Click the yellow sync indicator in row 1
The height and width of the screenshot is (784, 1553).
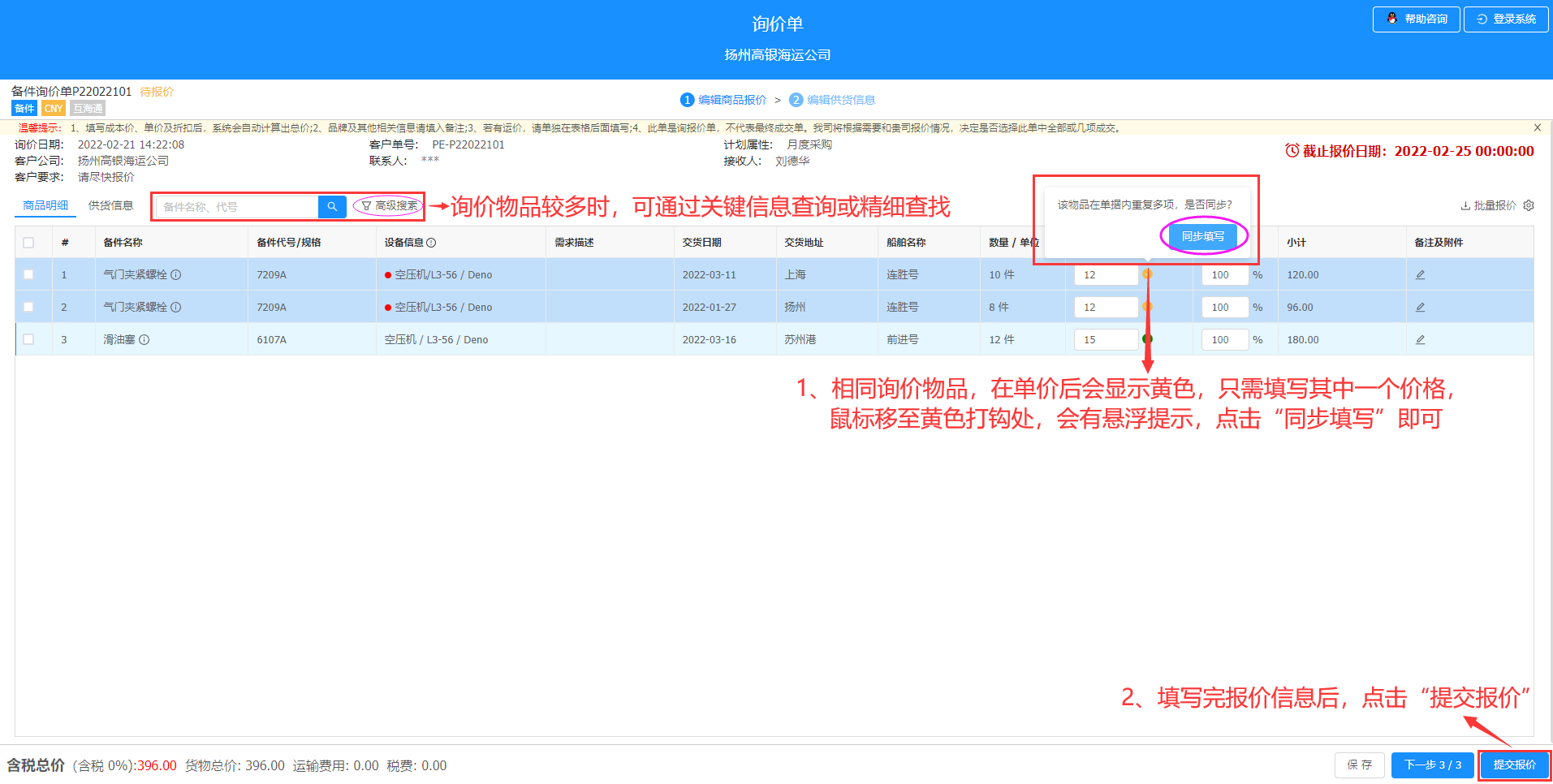pyautogui.click(x=1147, y=274)
